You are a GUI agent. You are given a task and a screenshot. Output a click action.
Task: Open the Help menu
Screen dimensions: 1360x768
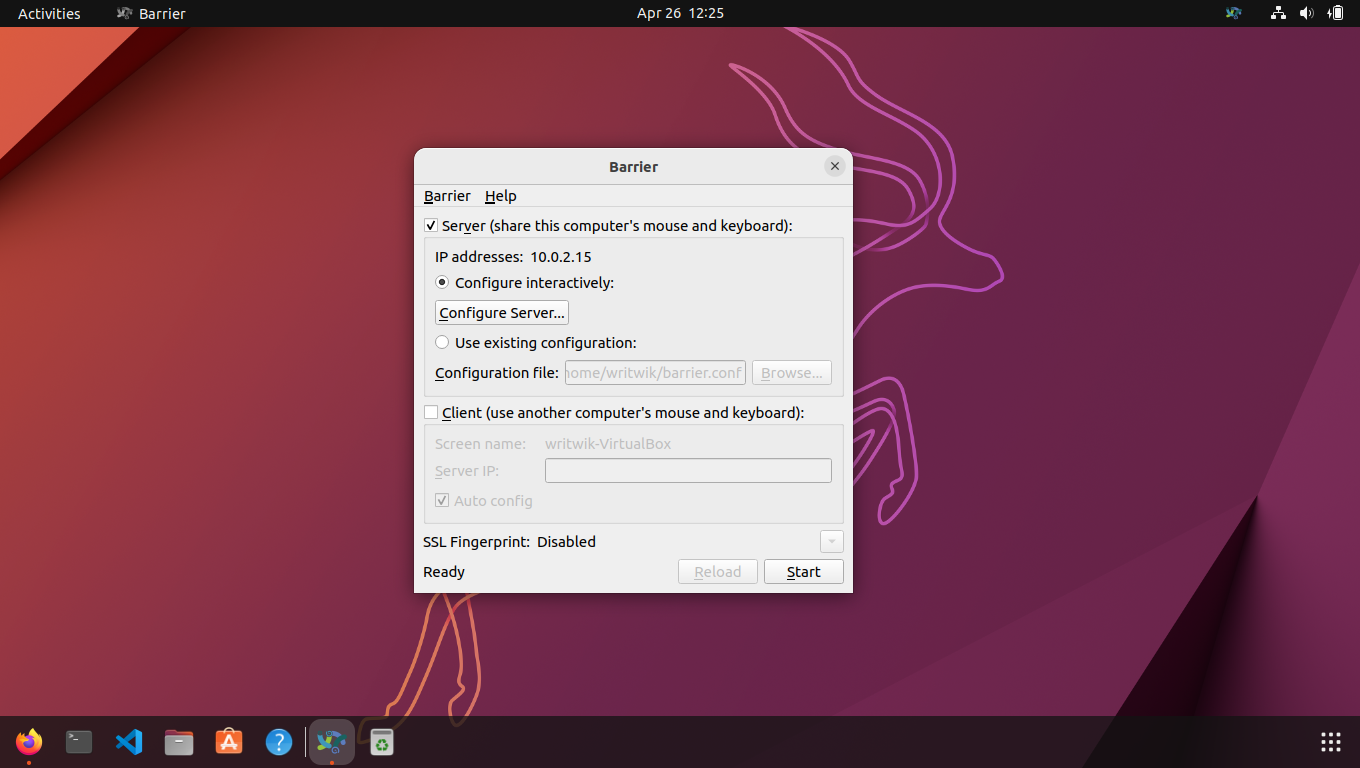[x=500, y=196]
